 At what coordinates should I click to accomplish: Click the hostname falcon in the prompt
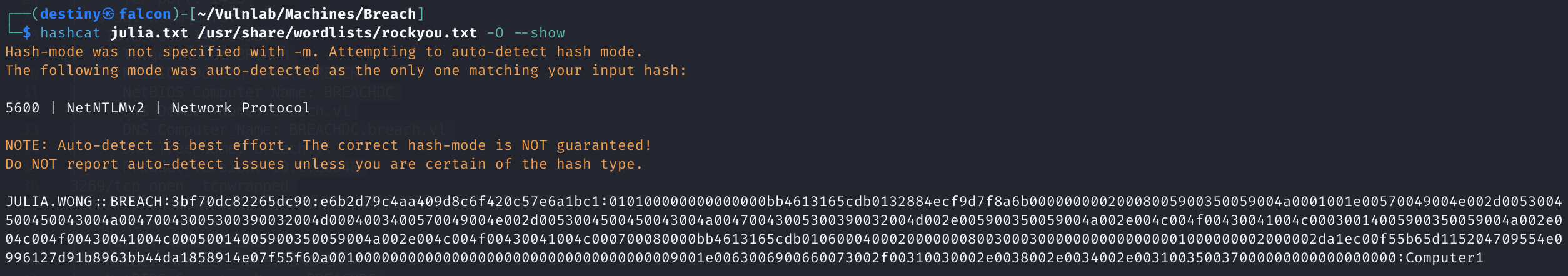(x=145, y=14)
